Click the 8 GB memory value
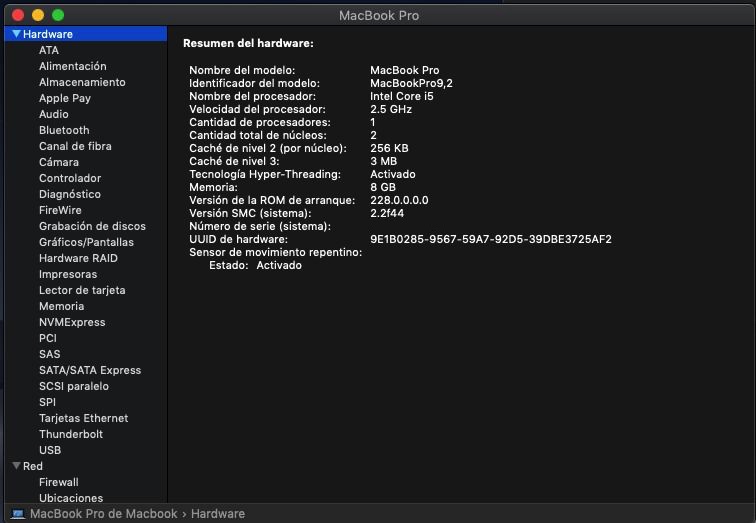This screenshot has width=756, height=523. point(383,187)
